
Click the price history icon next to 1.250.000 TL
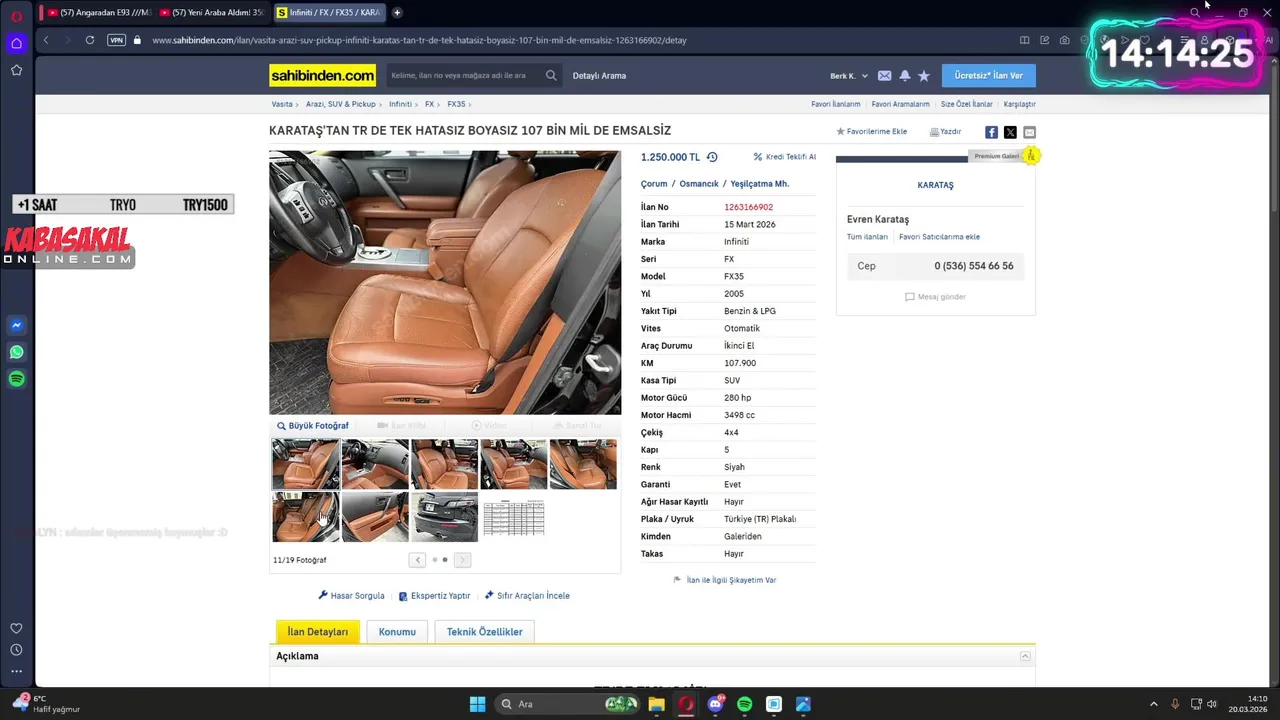tap(712, 157)
